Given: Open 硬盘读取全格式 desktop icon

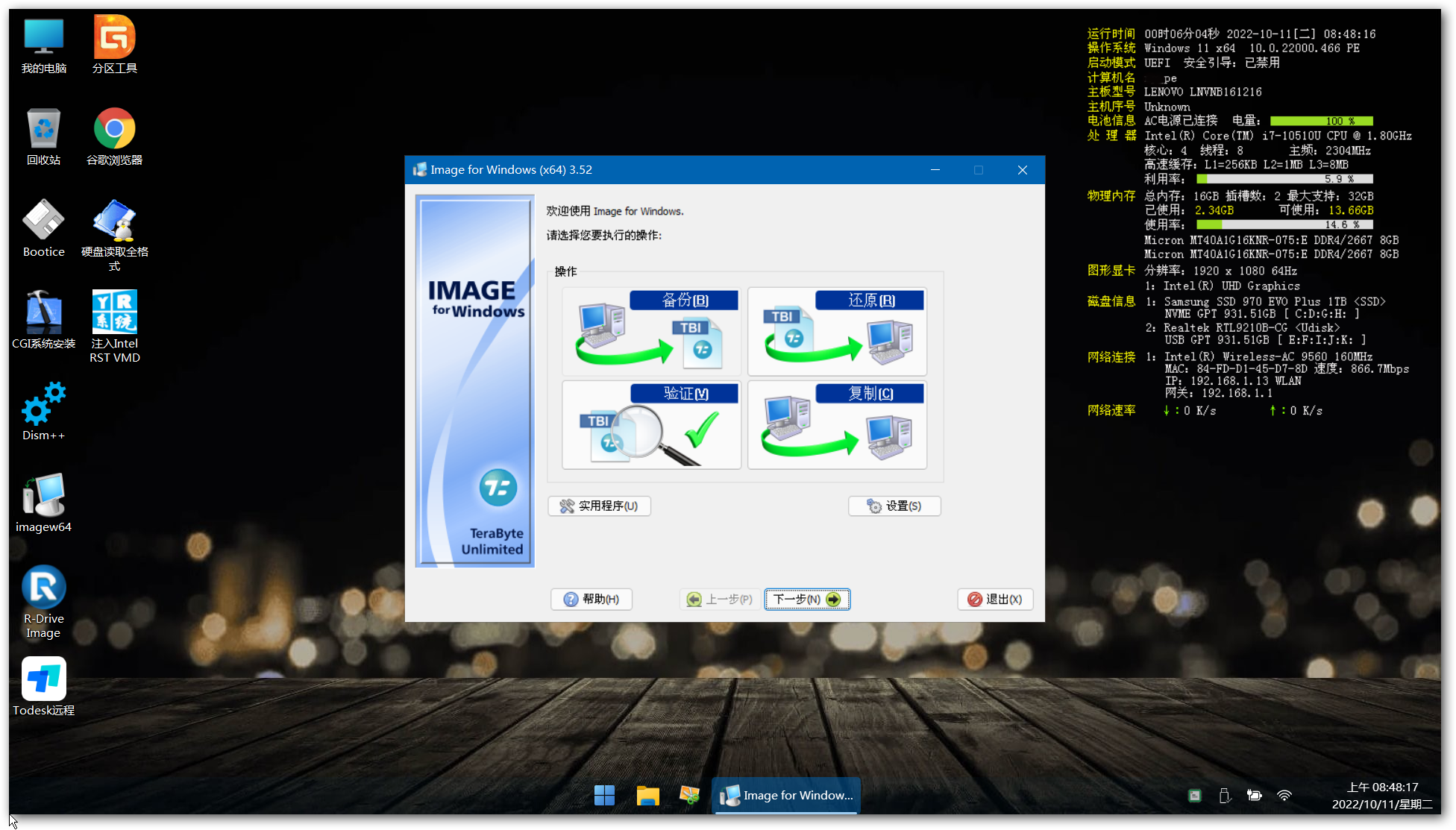Looking at the screenshot, I should coord(115,236).
